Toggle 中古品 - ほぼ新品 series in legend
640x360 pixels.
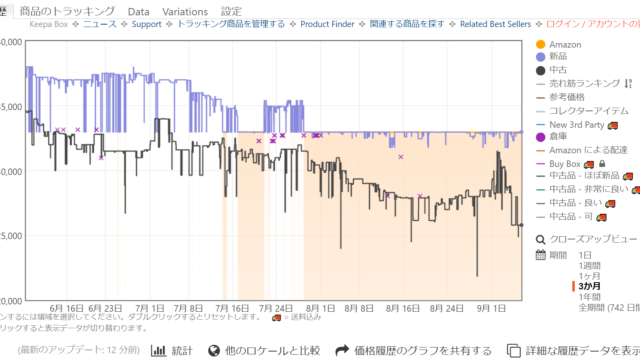(584, 176)
